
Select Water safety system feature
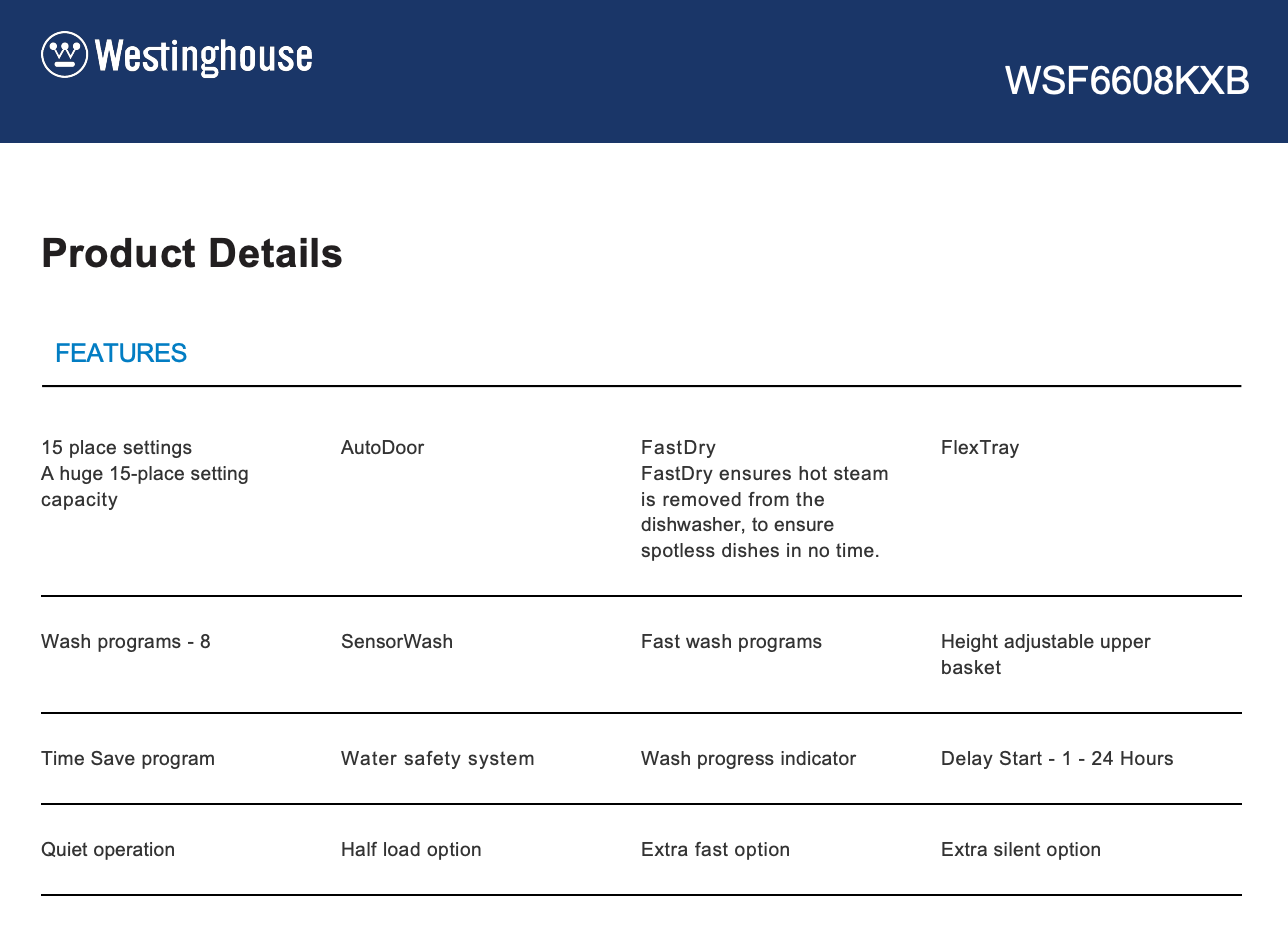tap(437, 759)
